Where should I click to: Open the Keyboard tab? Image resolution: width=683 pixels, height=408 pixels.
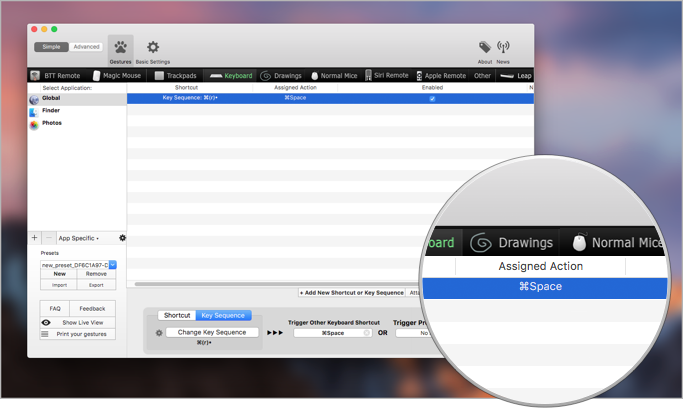click(231, 76)
